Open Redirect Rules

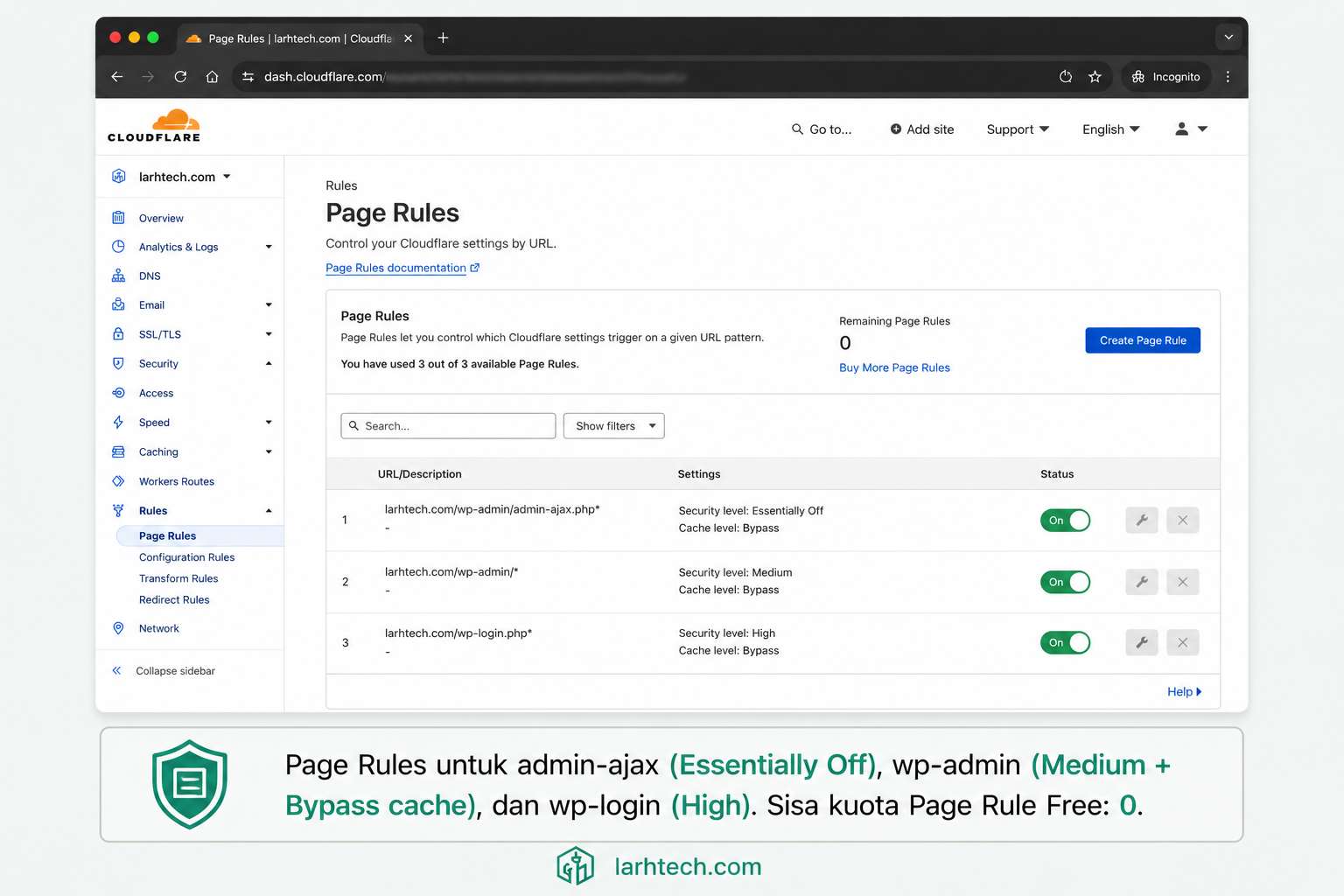click(174, 600)
